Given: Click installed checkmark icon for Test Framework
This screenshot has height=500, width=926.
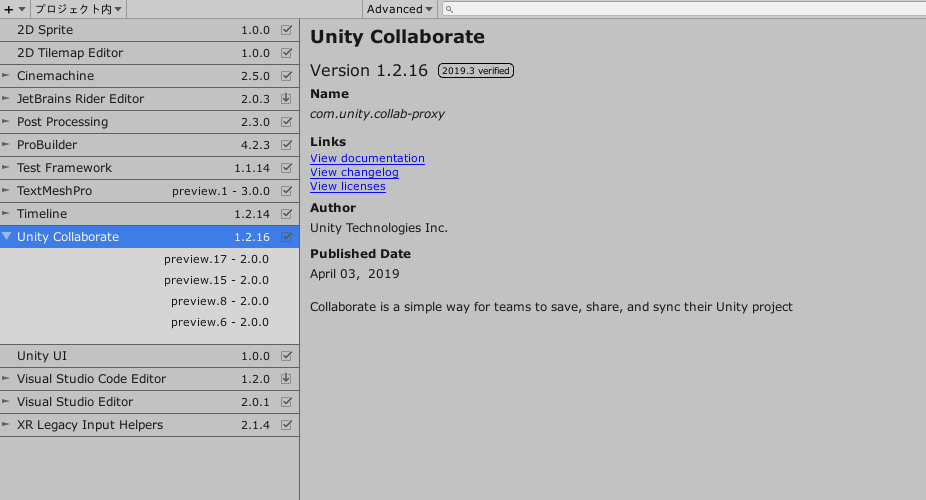Looking at the screenshot, I should pos(286,168).
